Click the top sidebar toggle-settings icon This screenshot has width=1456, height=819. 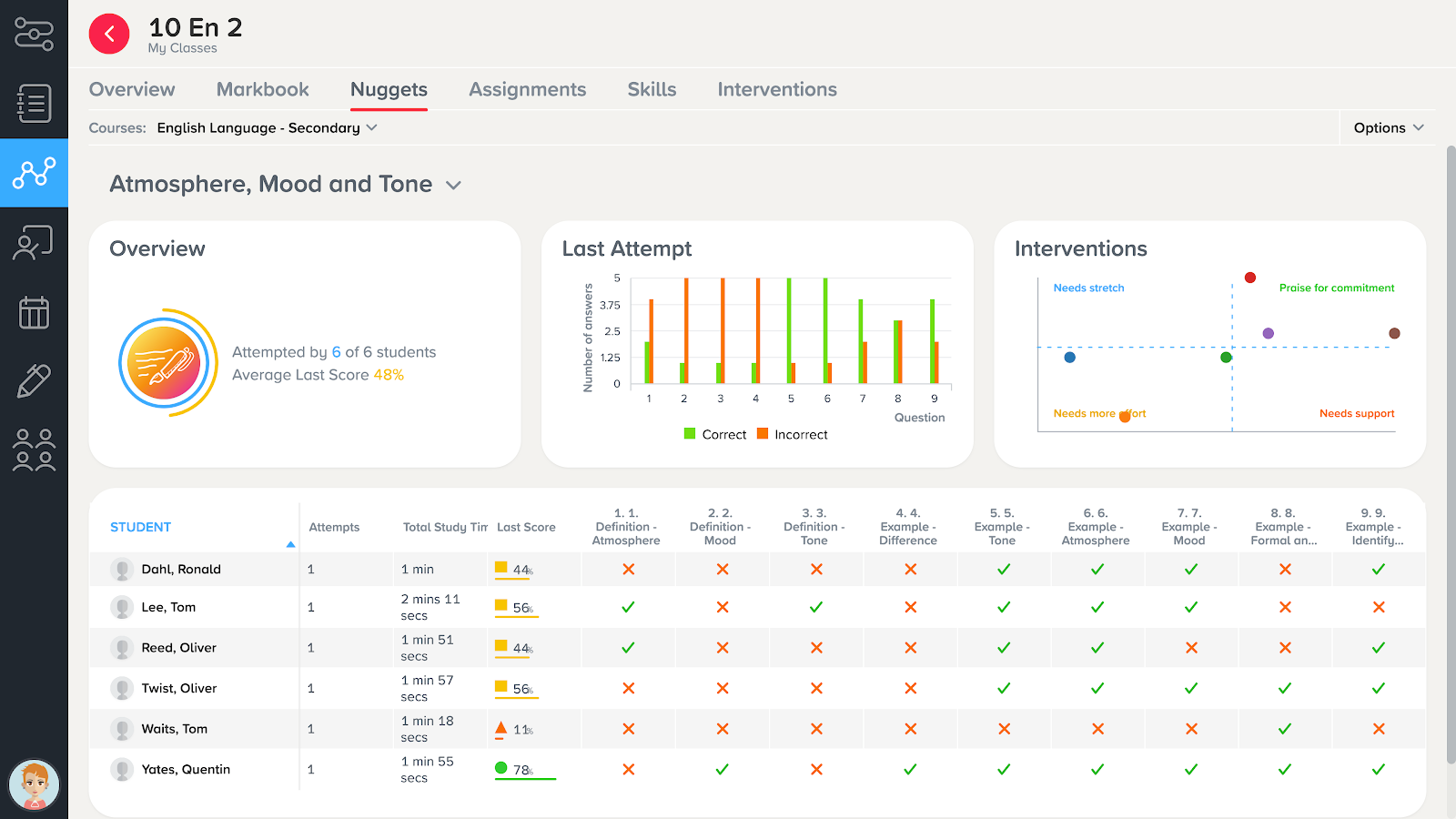click(34, 35)
